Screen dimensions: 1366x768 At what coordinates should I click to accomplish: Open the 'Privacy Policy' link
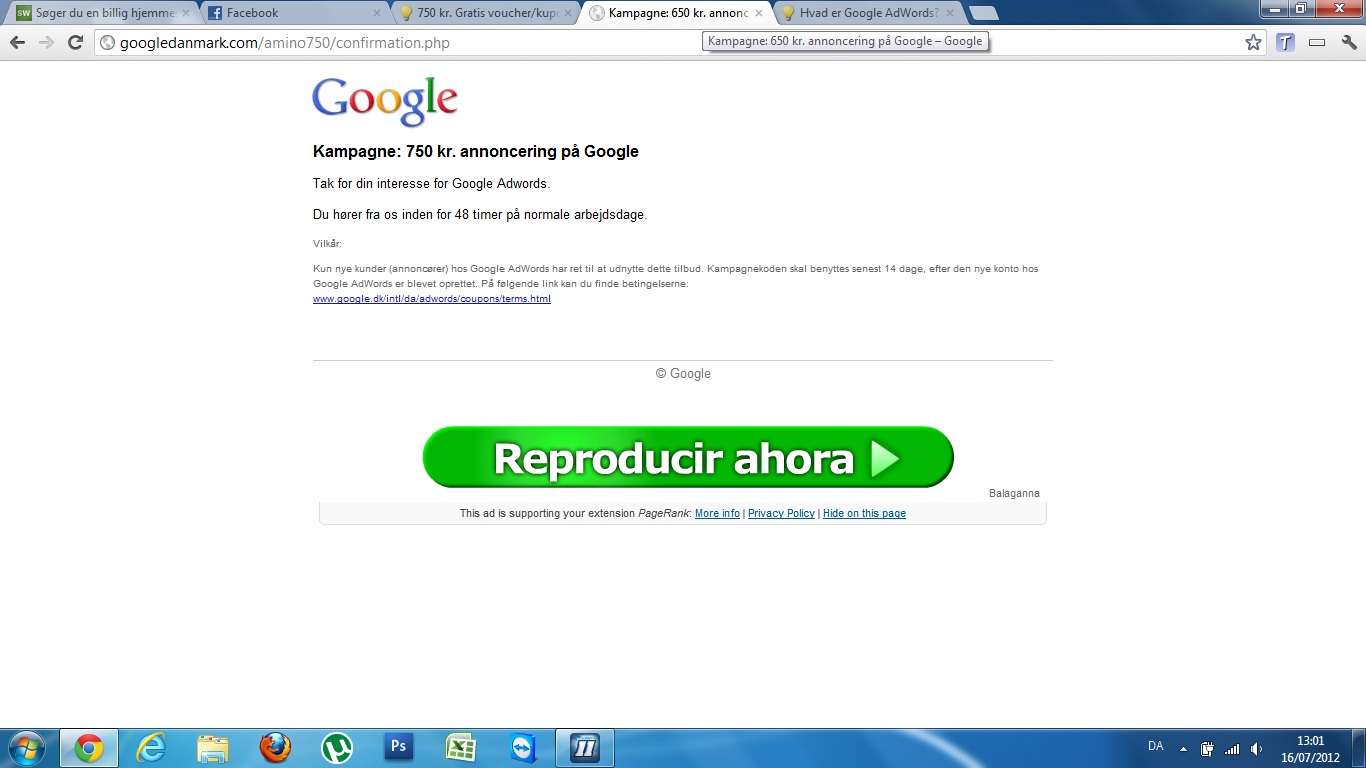781,513
